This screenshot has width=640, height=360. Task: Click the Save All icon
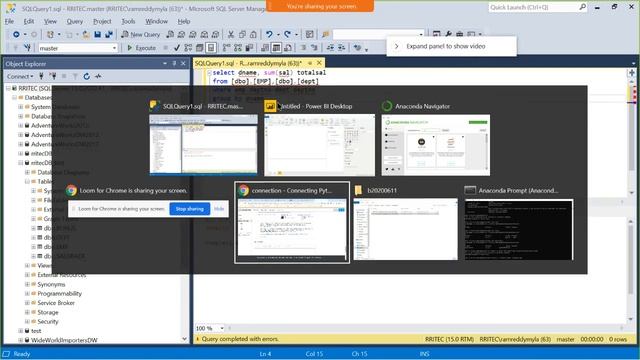[x=109, y=35]
